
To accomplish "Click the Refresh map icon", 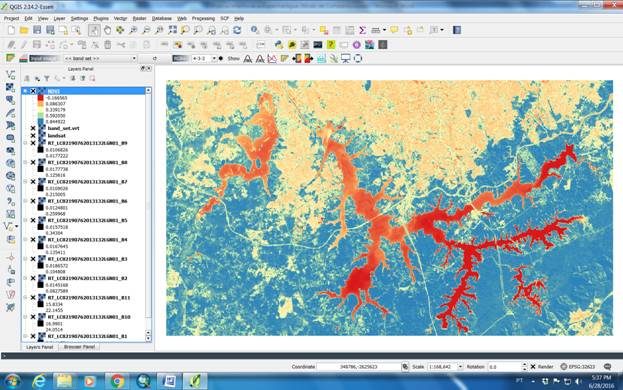I will tap(237, 30).
